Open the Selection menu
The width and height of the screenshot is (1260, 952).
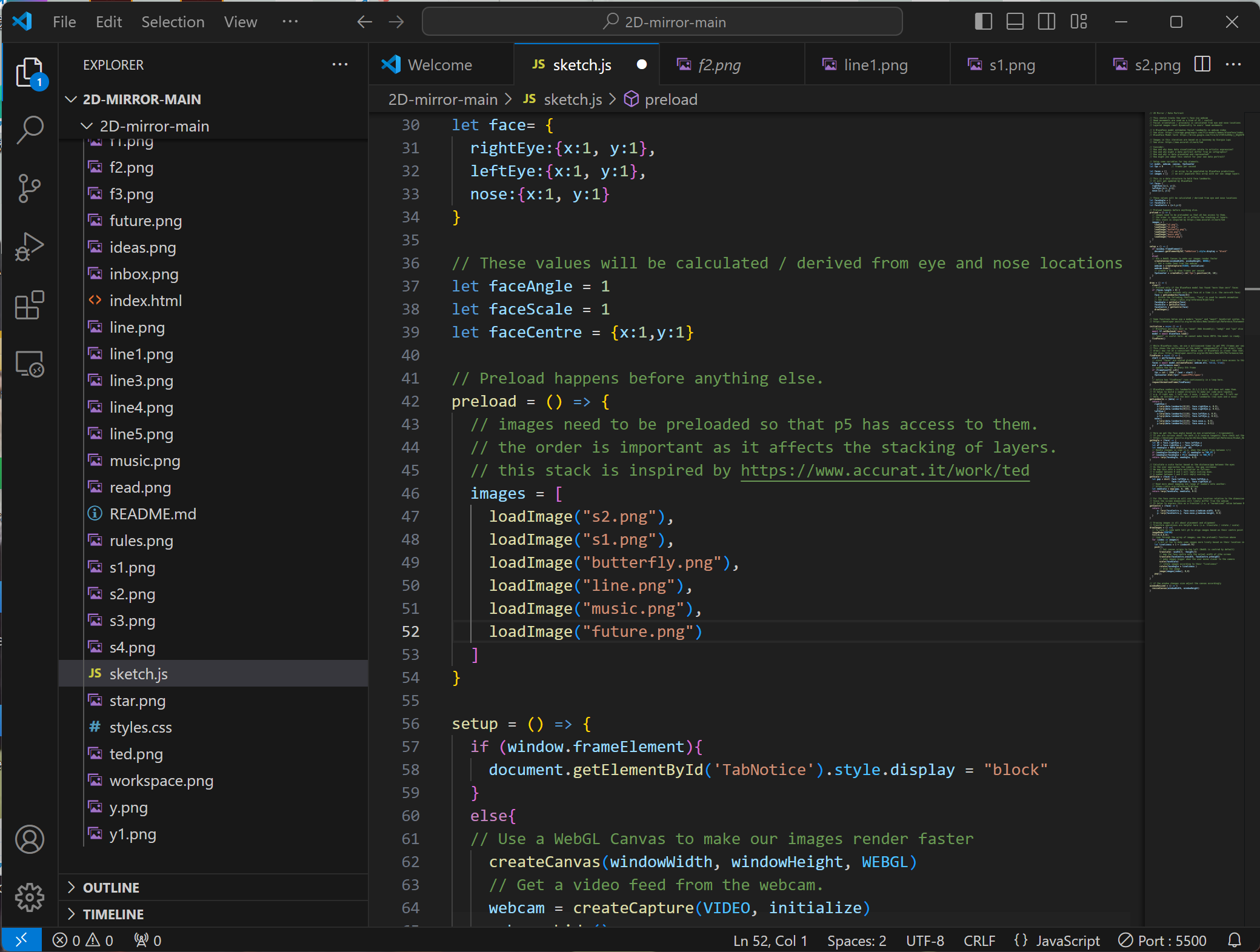point(173,22)
